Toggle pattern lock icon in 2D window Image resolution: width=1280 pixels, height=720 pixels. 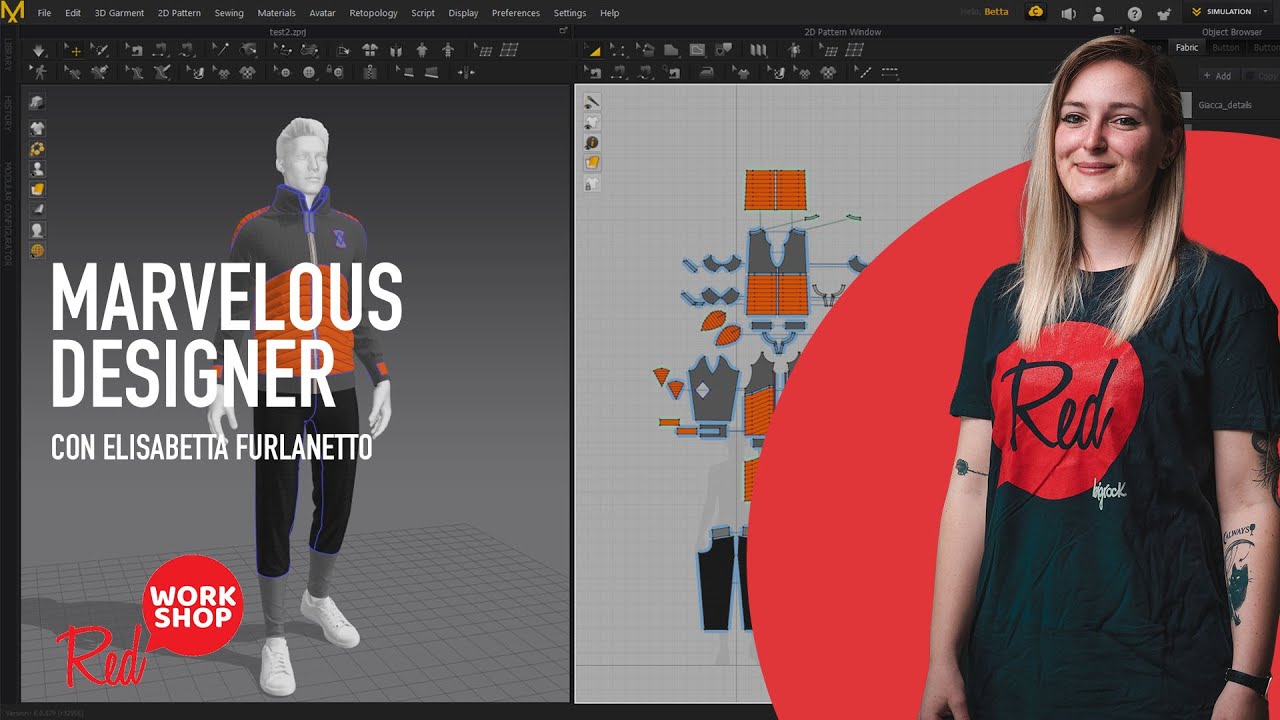[592, 184]
